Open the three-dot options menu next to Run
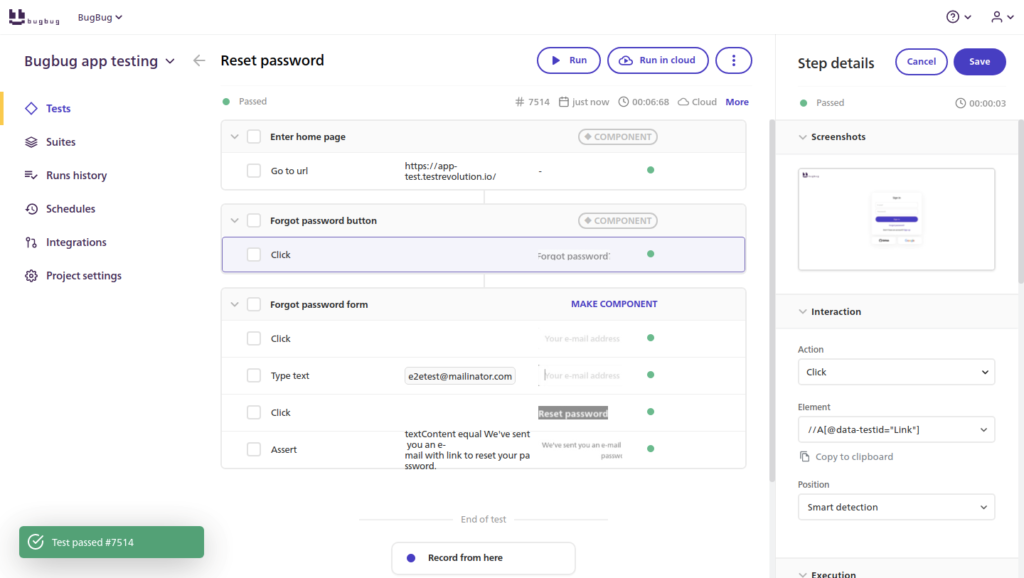This screenshot has height=578, width=1024. pyautogui.click(x=733, y=60)
